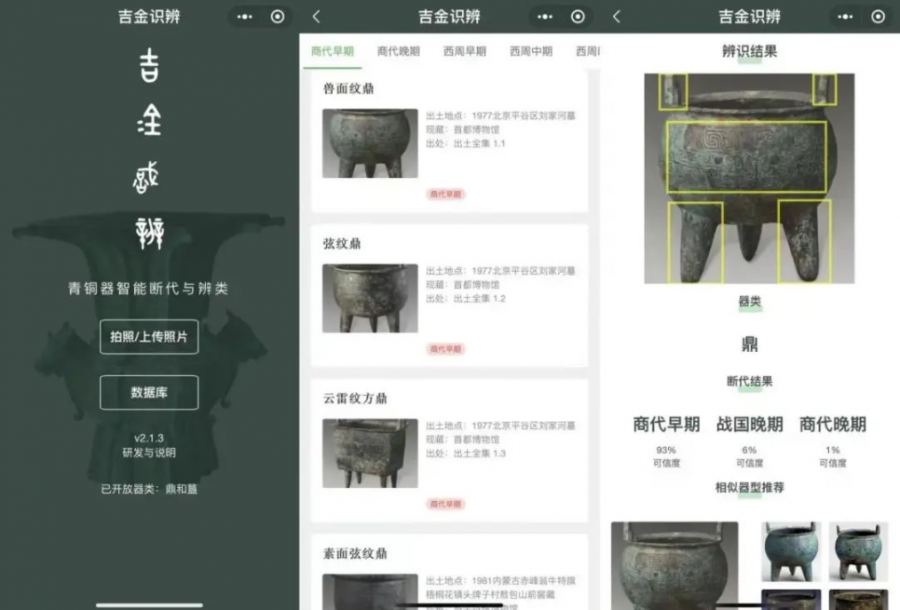
Task: Click the 器类 heading
Action: (x=750, y=301)
